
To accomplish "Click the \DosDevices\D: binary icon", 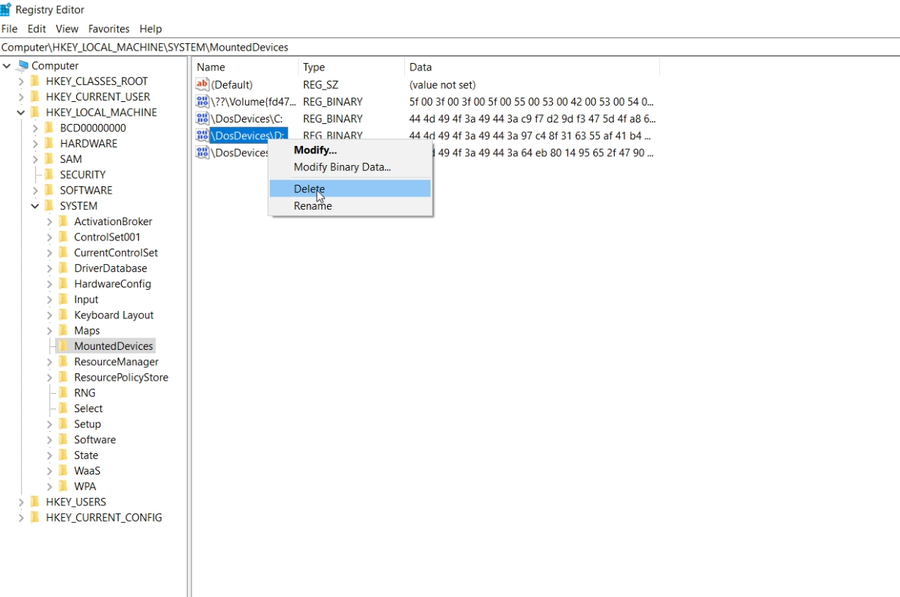I will (202, 135).
